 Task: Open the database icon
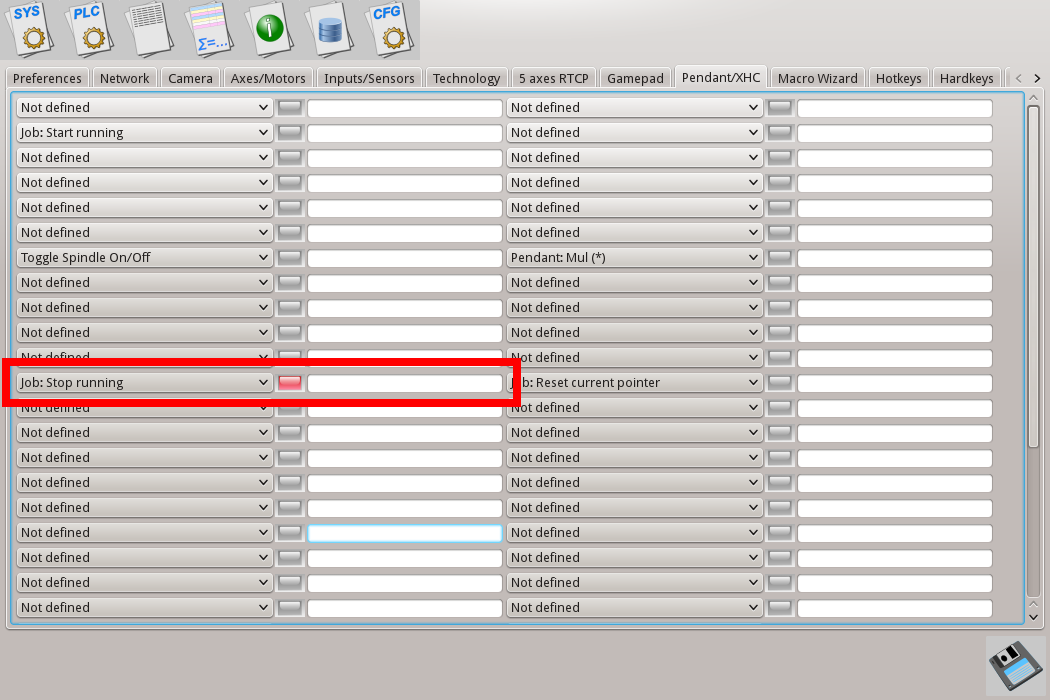(x=330, y=29)
